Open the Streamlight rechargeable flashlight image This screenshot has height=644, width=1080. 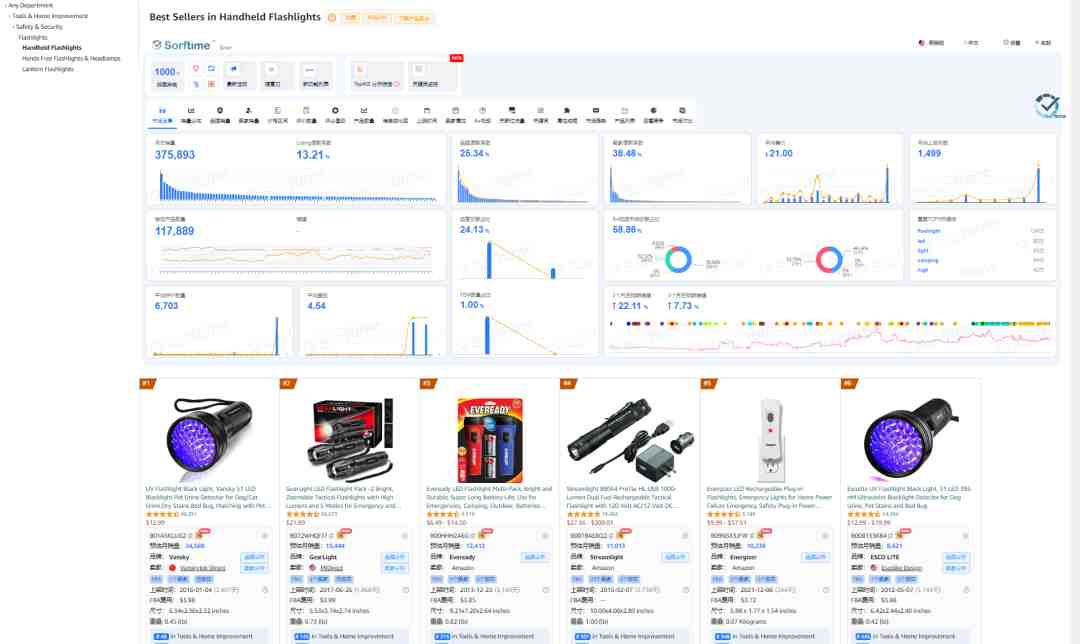tap(631, 439)
